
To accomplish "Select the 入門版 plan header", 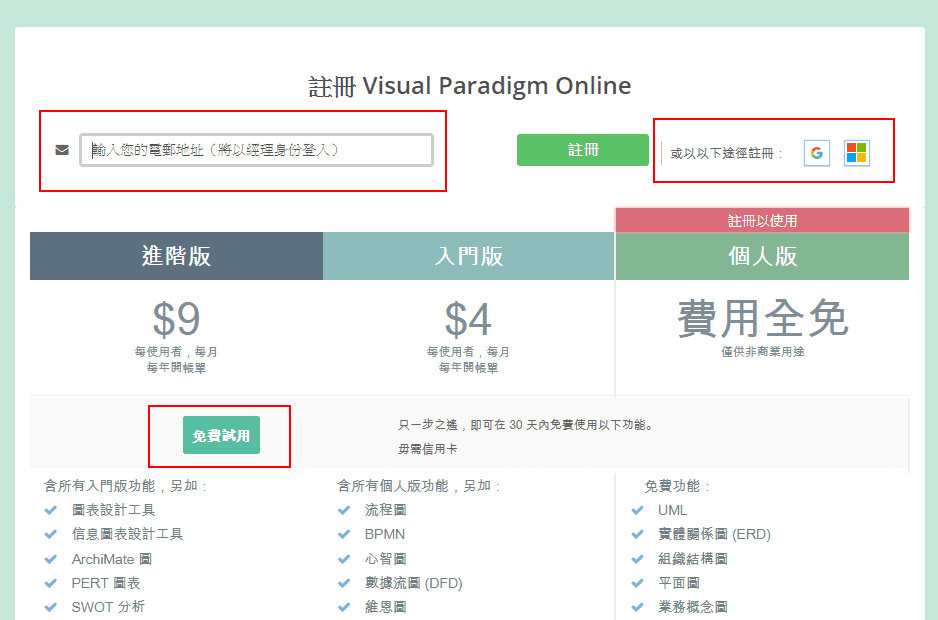I will [x=468, y=256].
